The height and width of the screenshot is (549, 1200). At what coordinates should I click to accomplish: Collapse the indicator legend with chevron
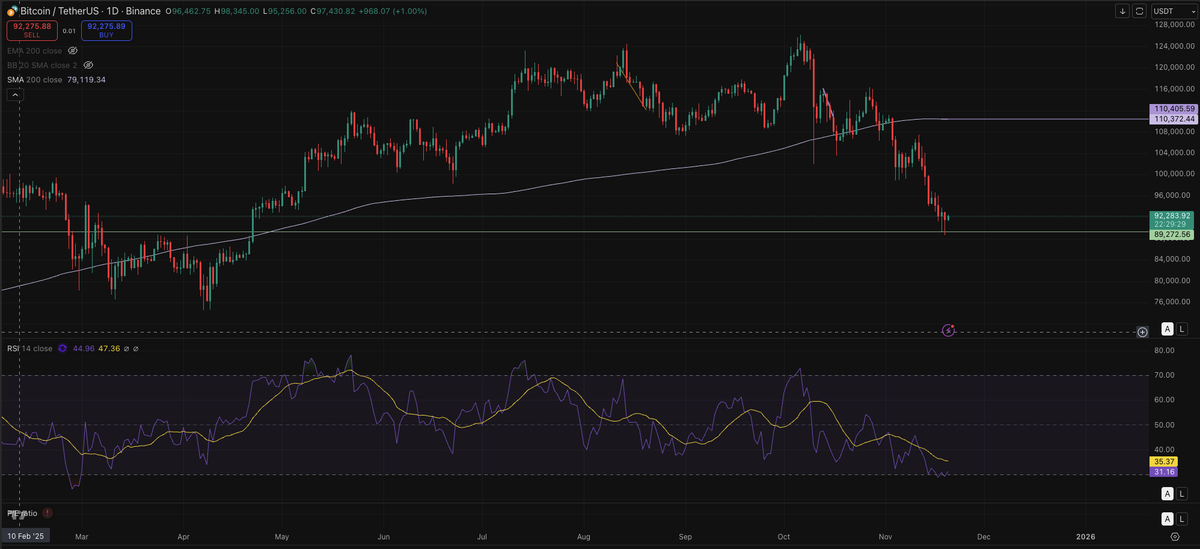16,95
